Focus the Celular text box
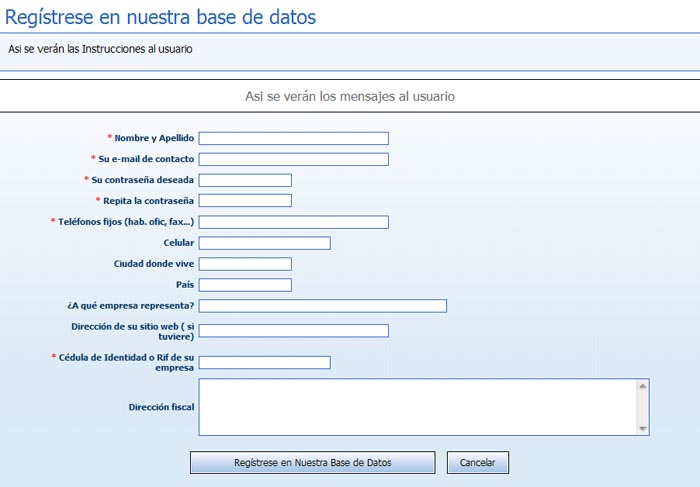The width and height of the screenshot is (700, 487). pos(264,243)
